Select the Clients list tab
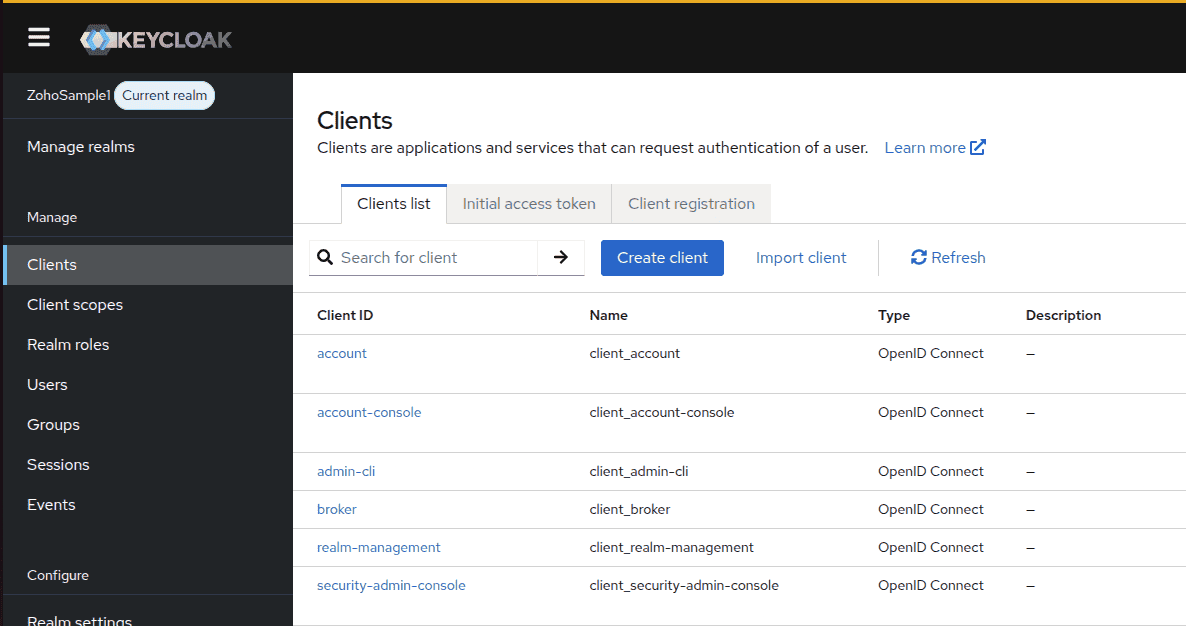The width and height of the screenshot is (1186, 626). pos(394,204)
